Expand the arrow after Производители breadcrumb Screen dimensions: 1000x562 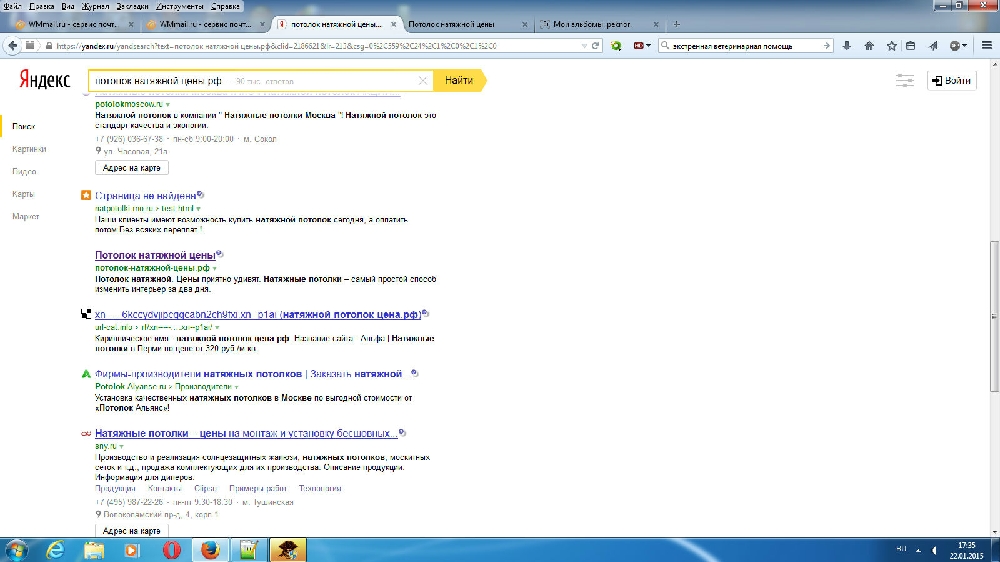[x=236, y=387]
